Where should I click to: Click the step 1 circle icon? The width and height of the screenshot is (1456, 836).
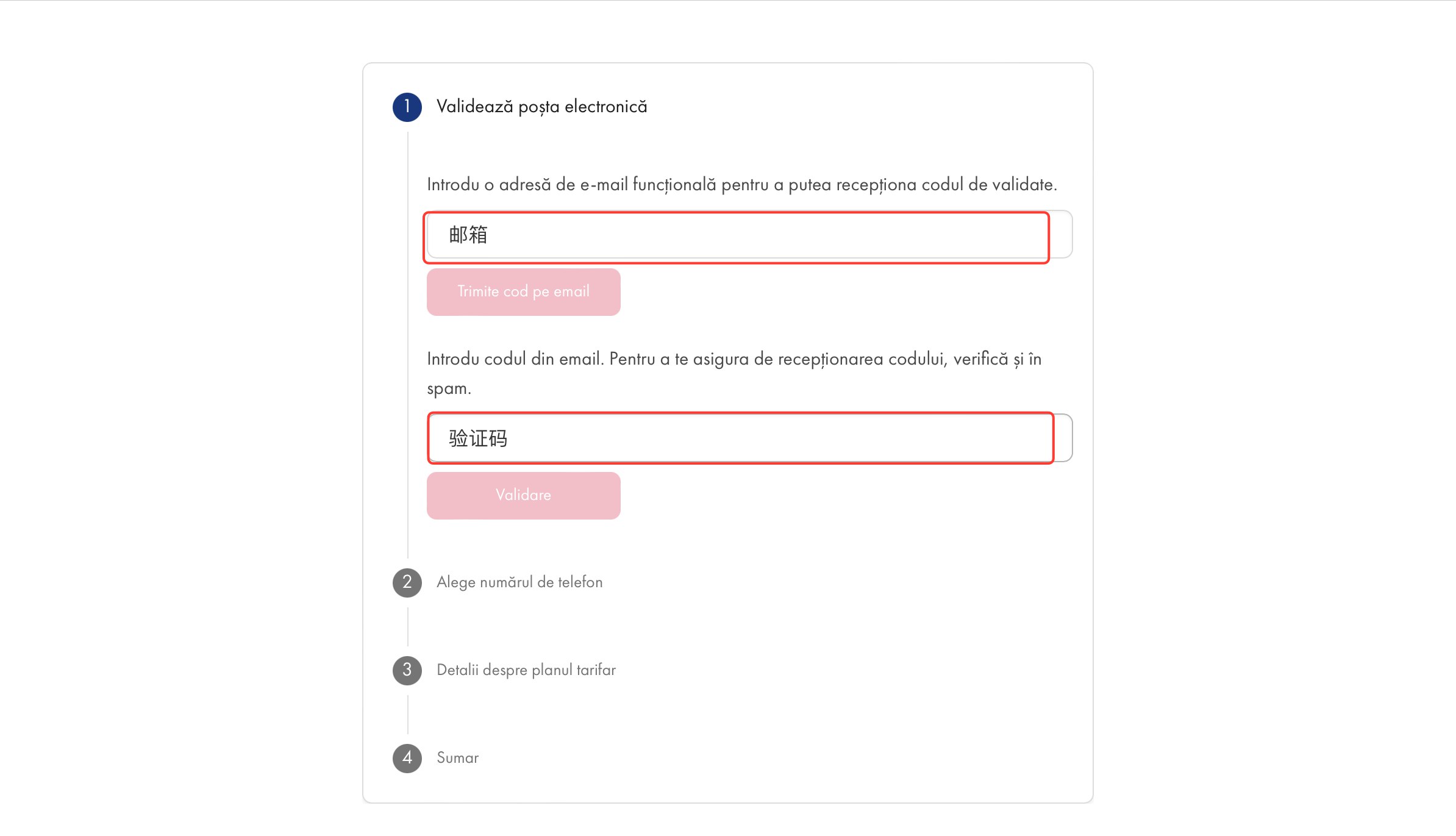[407, 107]
